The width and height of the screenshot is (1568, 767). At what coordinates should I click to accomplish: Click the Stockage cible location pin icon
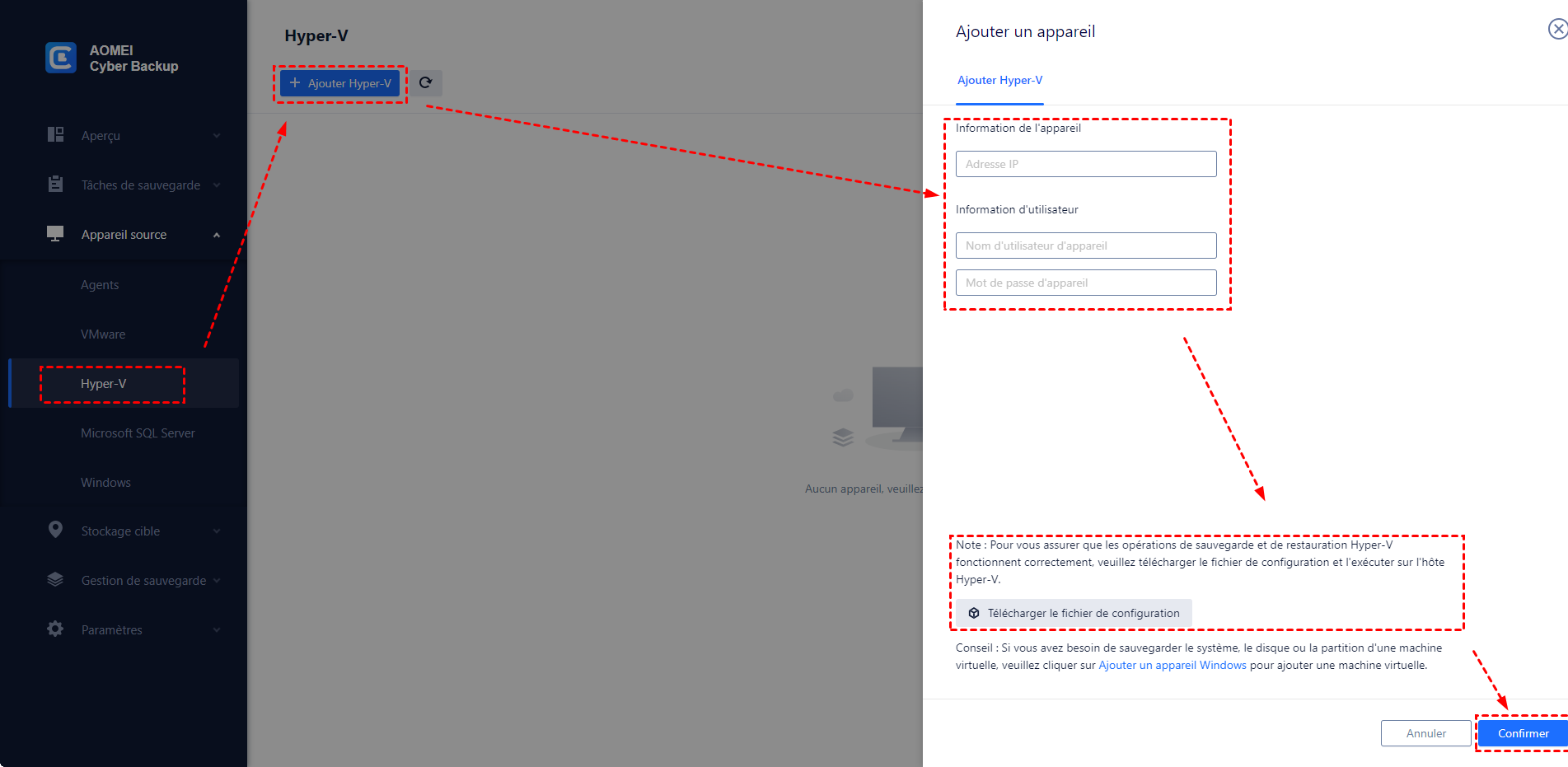click(55, 530)
